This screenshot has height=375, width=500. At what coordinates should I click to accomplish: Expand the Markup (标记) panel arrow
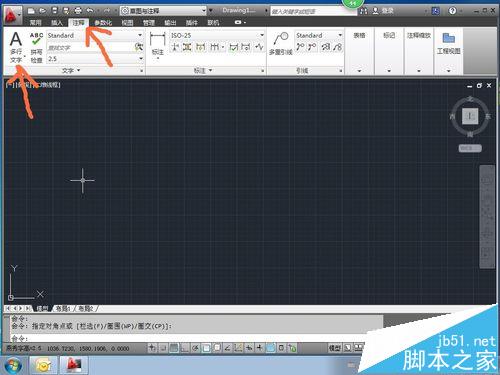point(389,70)
